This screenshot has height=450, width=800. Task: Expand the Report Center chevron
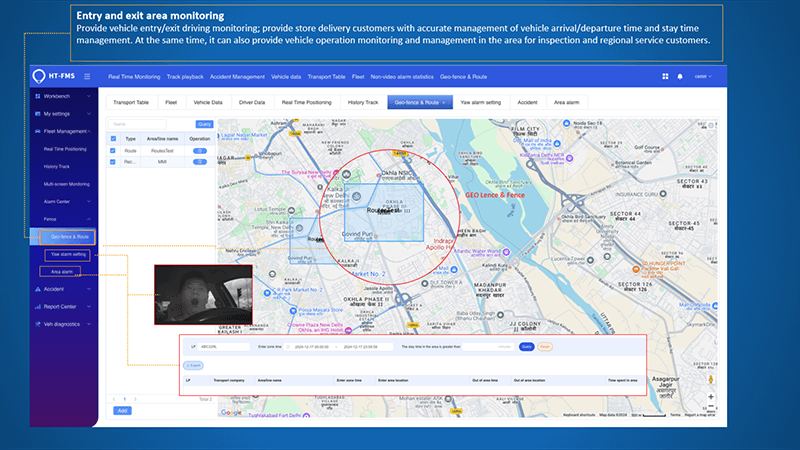coord(89,307)
